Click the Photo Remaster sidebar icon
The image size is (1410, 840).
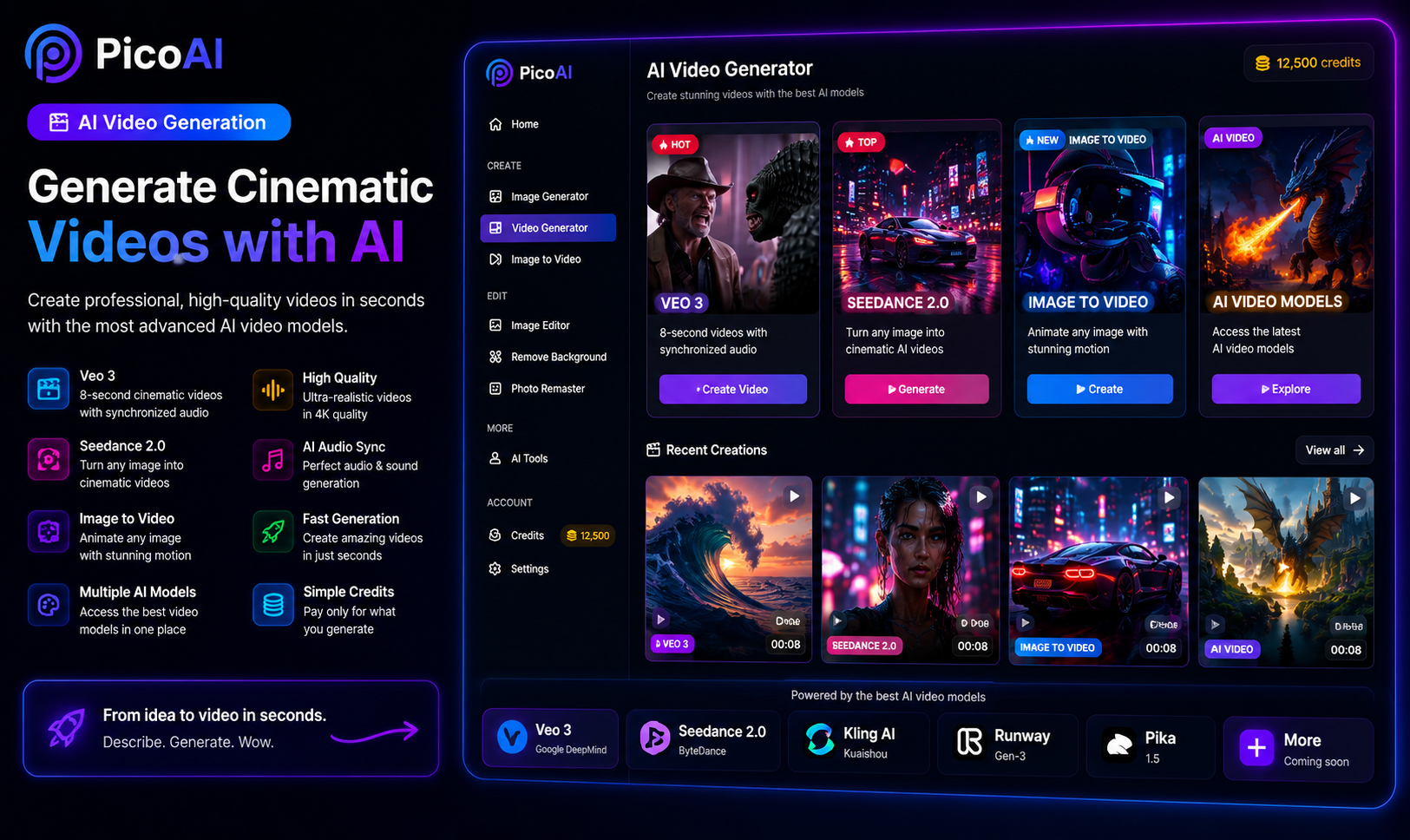pos(495,389)
